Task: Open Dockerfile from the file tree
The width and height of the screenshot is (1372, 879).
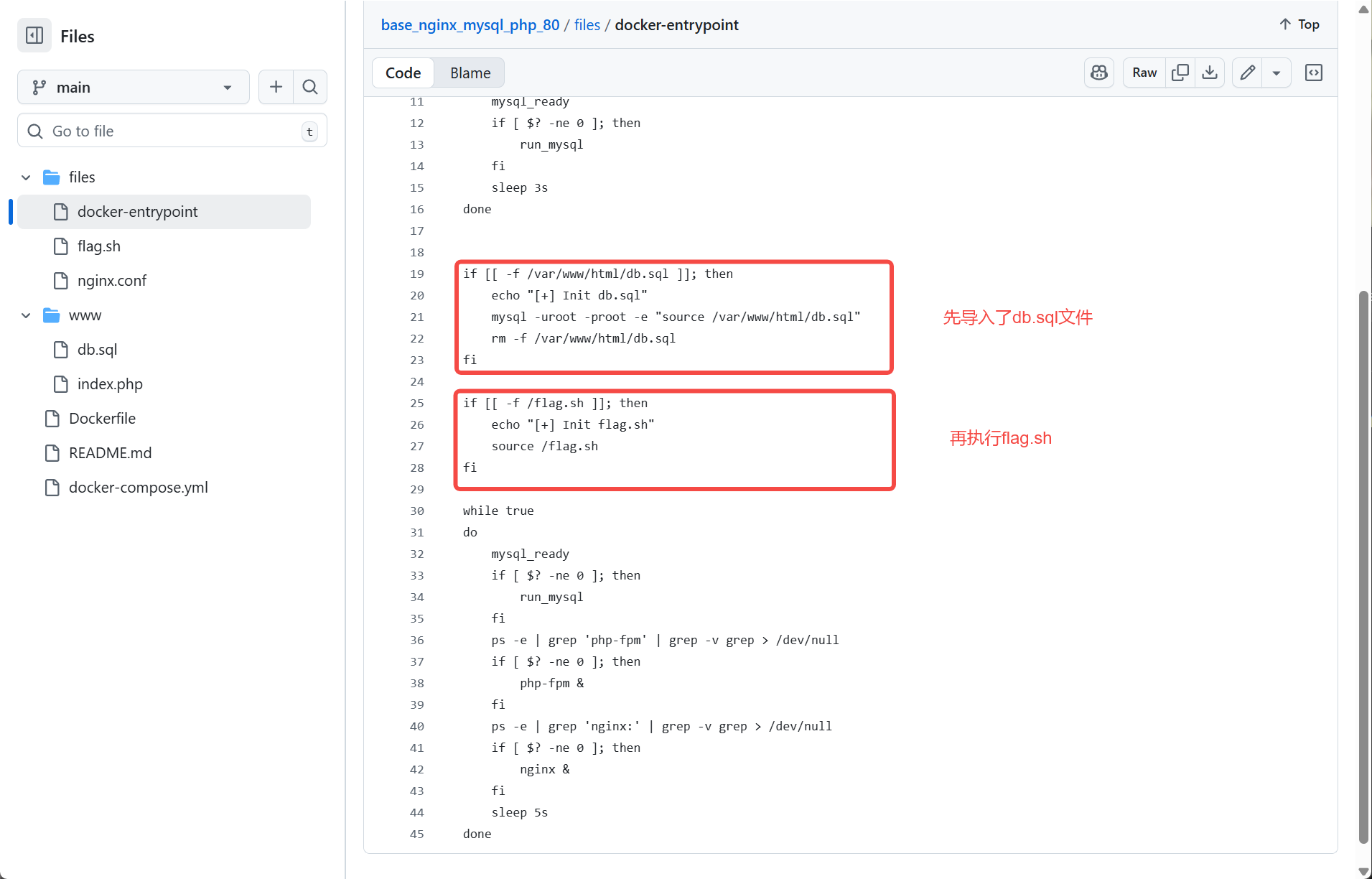Action: point(102,419)
